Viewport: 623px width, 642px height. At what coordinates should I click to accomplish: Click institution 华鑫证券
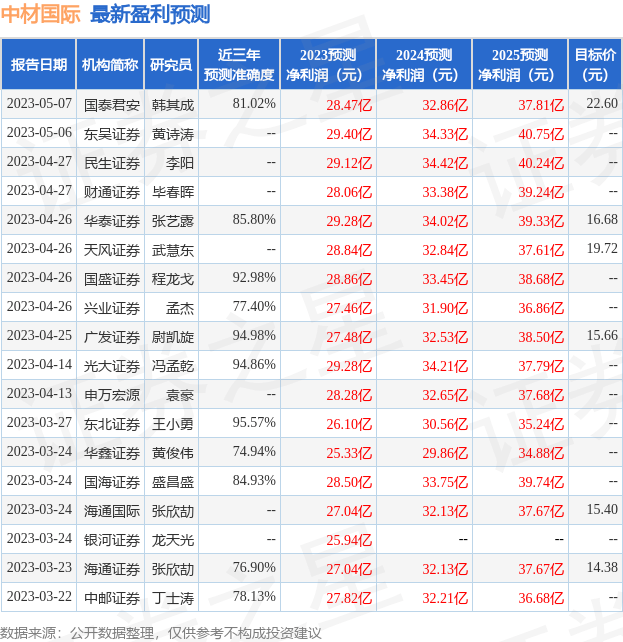coord(112,454)
